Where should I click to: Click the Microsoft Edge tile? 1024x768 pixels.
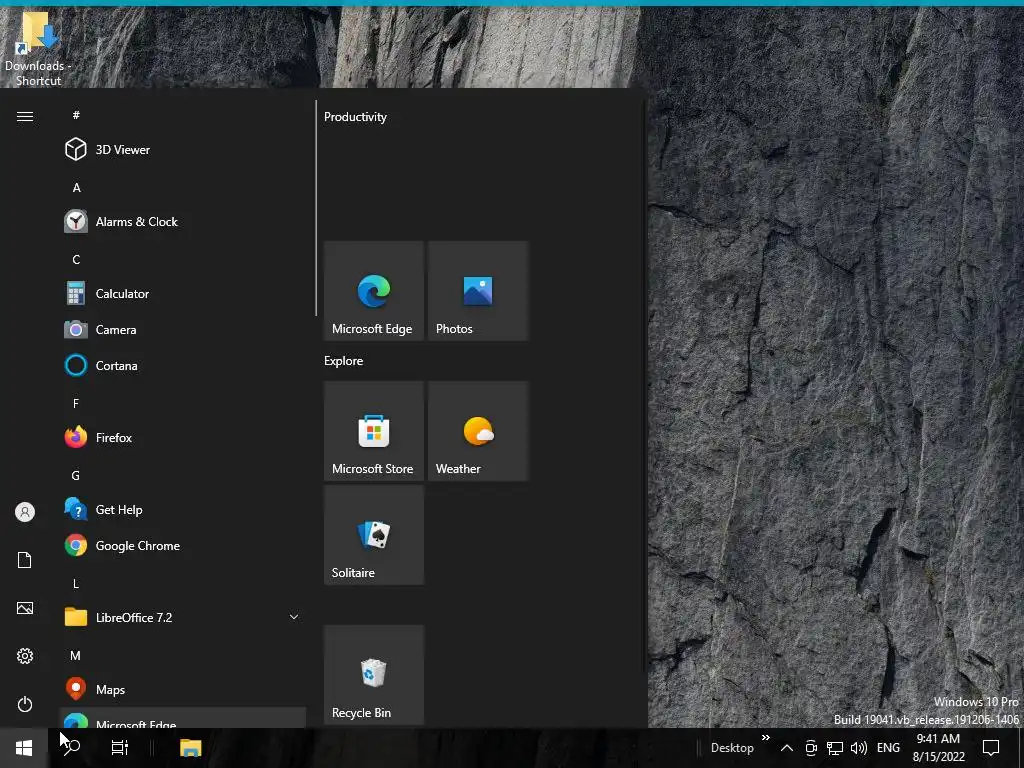374,291
